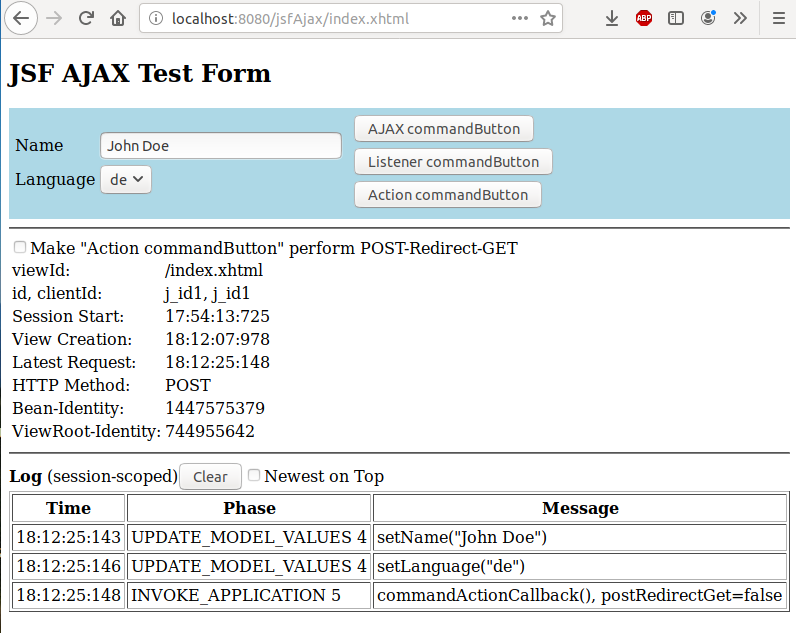
Task: Open the Firefox hamburger menu
Action: point(777,18)
